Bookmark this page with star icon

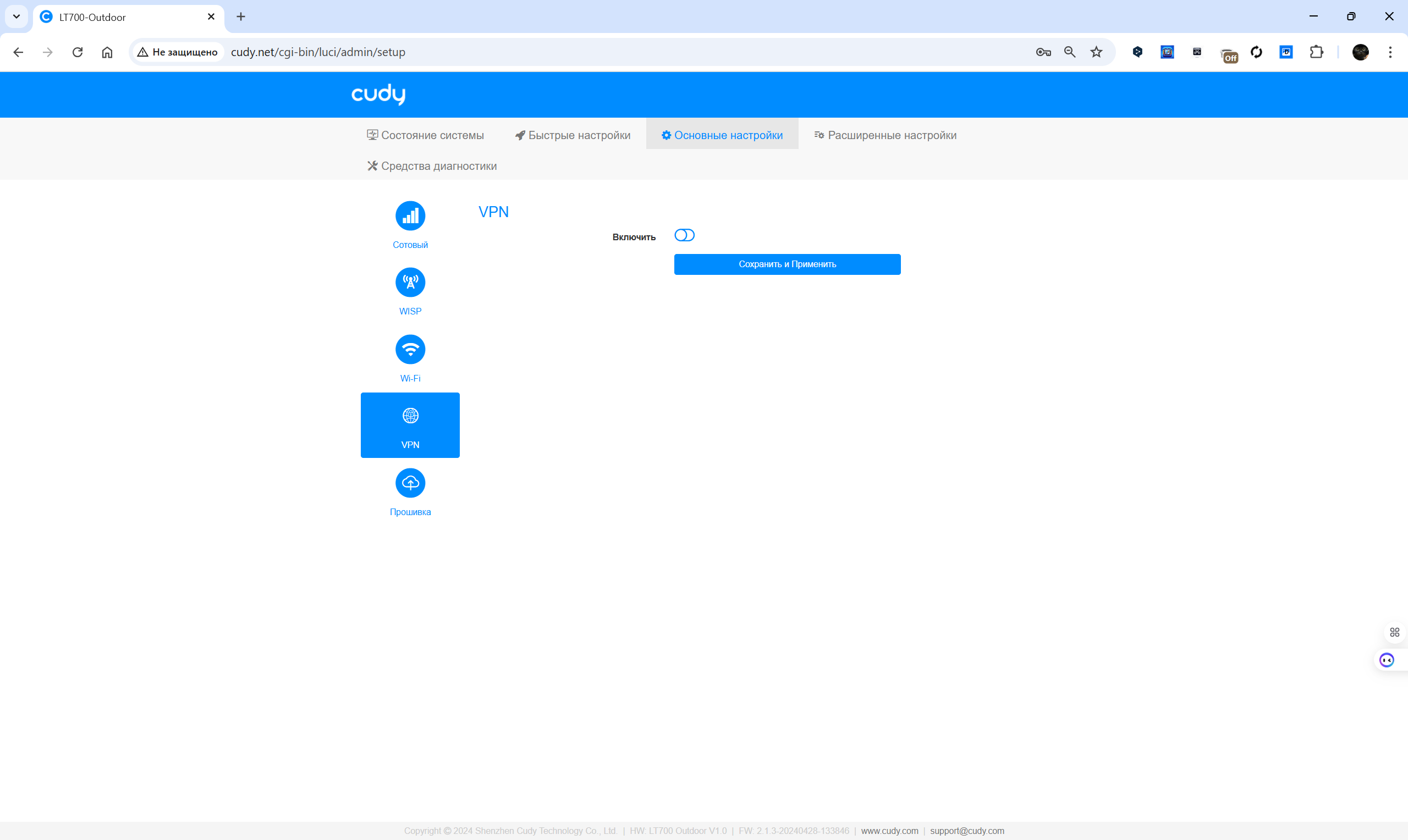tap(1096, 52)
